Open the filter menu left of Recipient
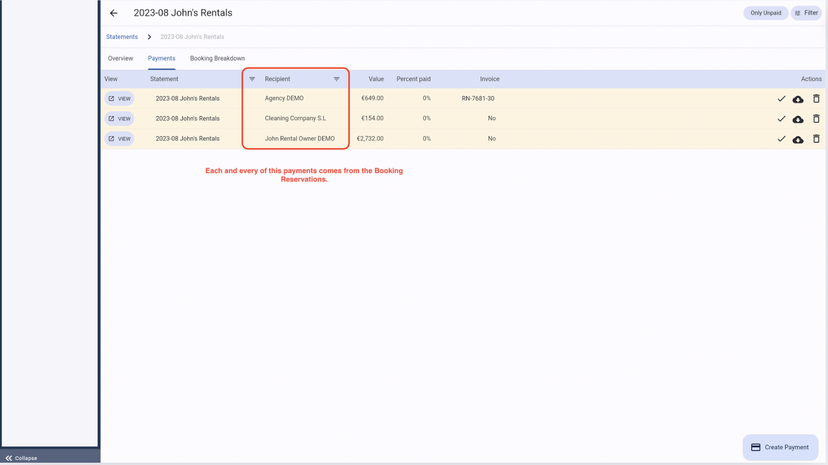This screenshot has height=465, width=828. click(x=252, y=79)
